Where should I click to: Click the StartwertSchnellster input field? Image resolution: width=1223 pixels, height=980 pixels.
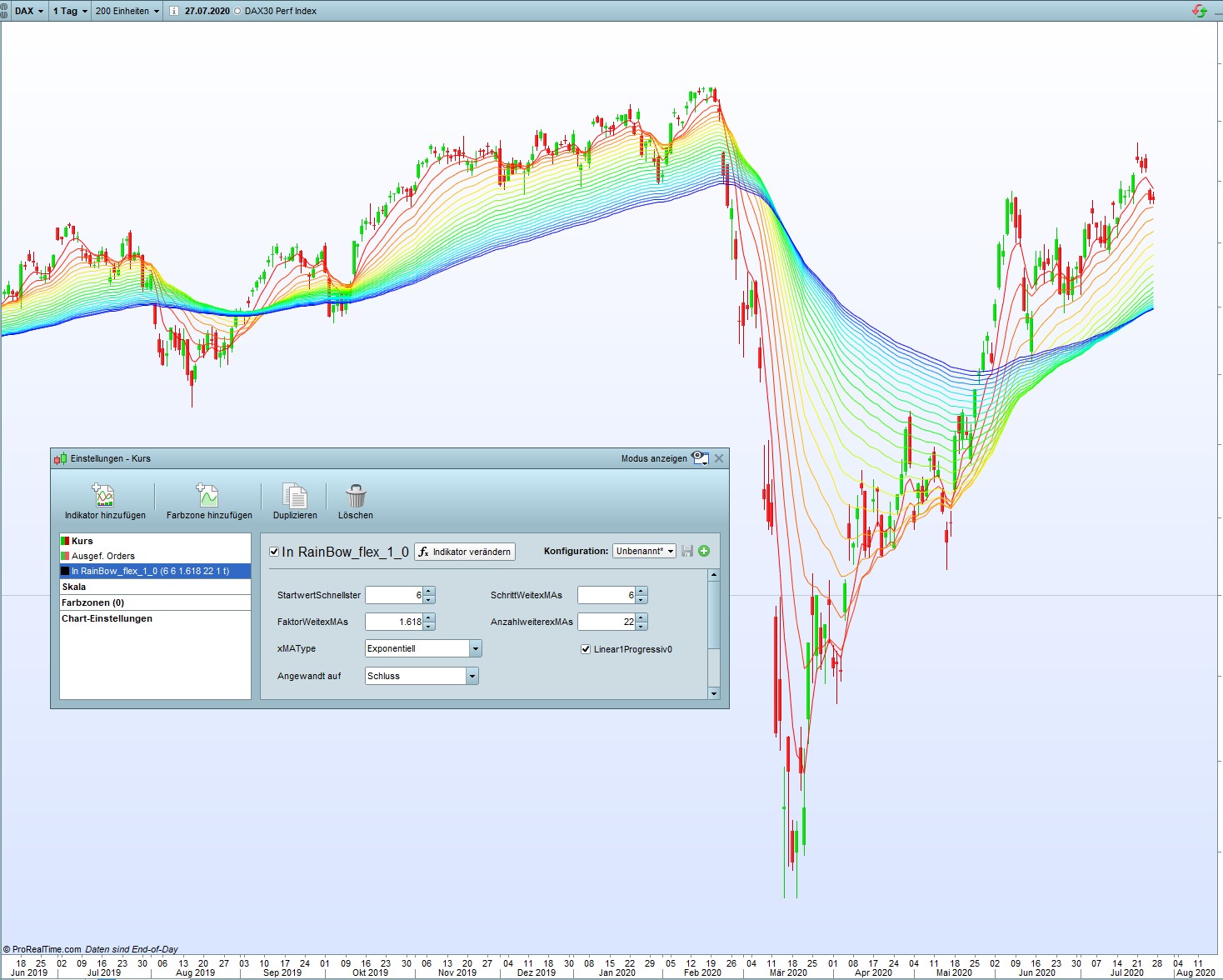pyautogui.click(x=394, y=595)
